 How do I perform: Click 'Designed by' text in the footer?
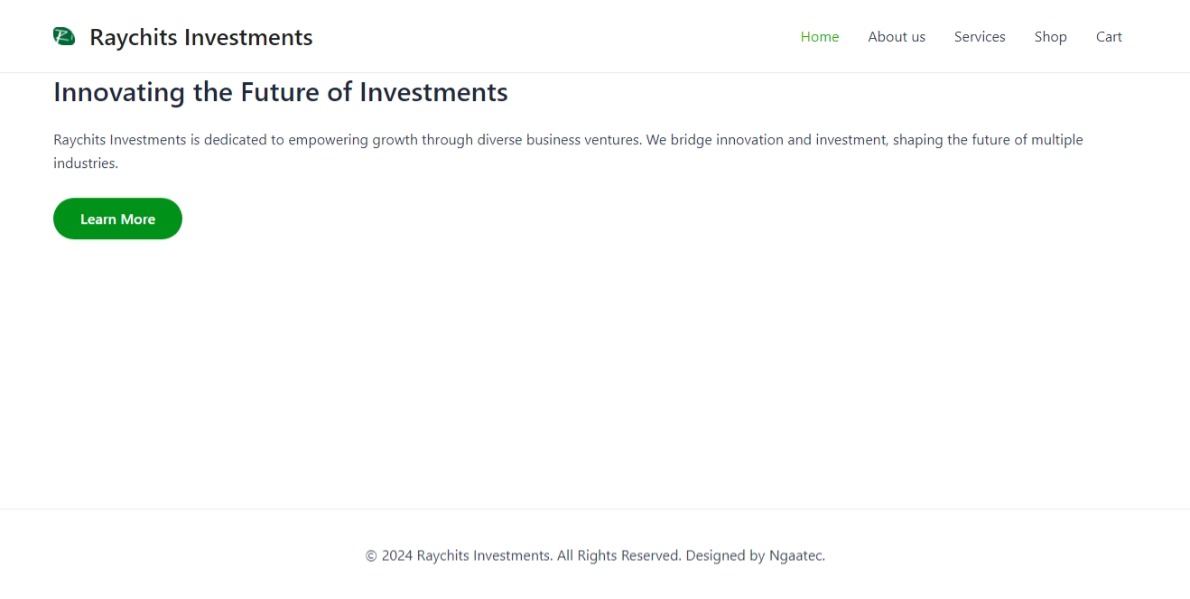click(725, 556)
